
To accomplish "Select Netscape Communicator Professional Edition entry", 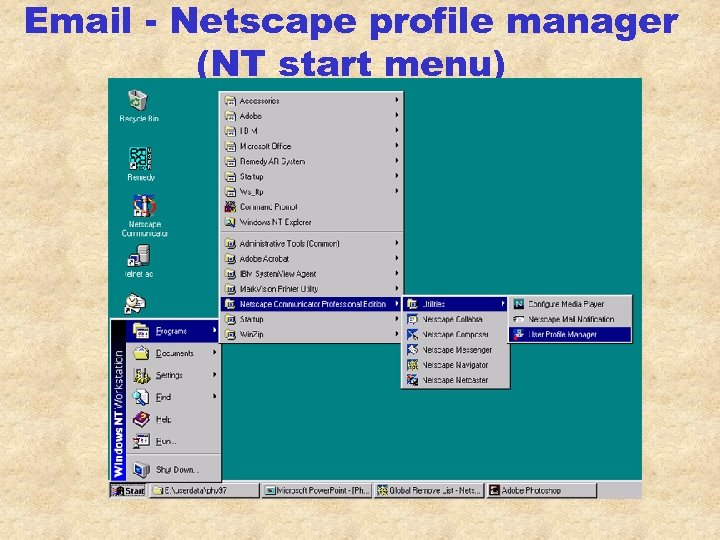I will click(x=311, y=304).
